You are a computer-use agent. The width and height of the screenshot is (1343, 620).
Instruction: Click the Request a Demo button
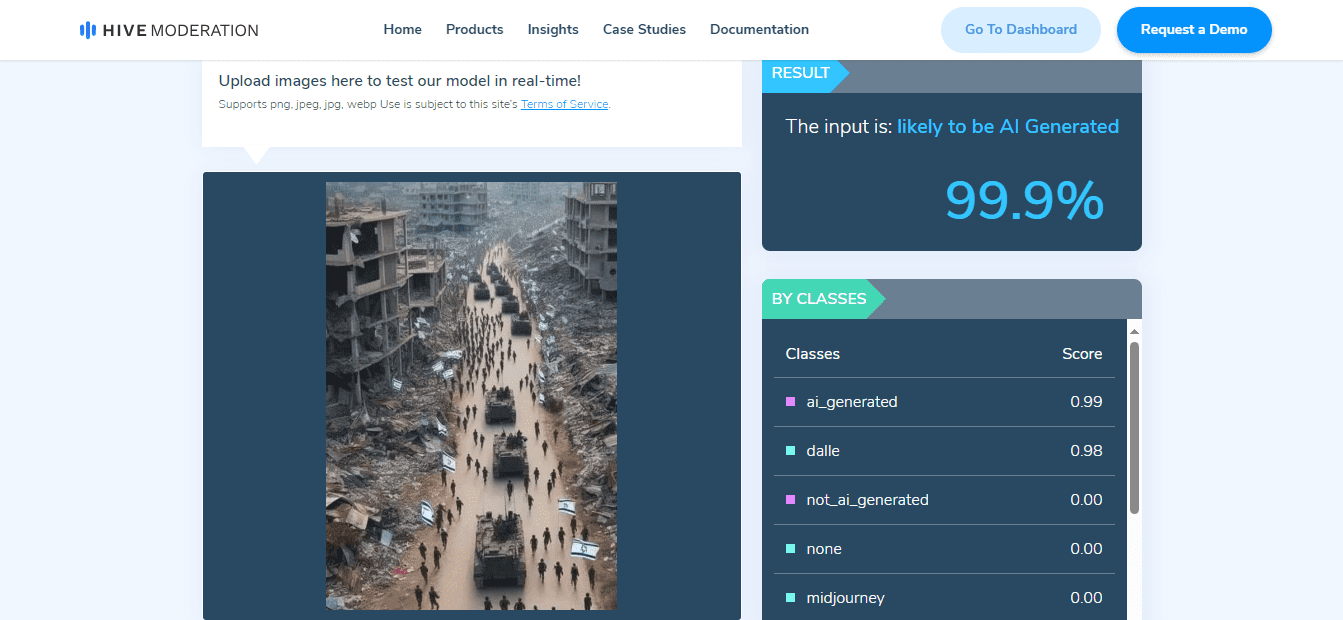[1194, 30]
